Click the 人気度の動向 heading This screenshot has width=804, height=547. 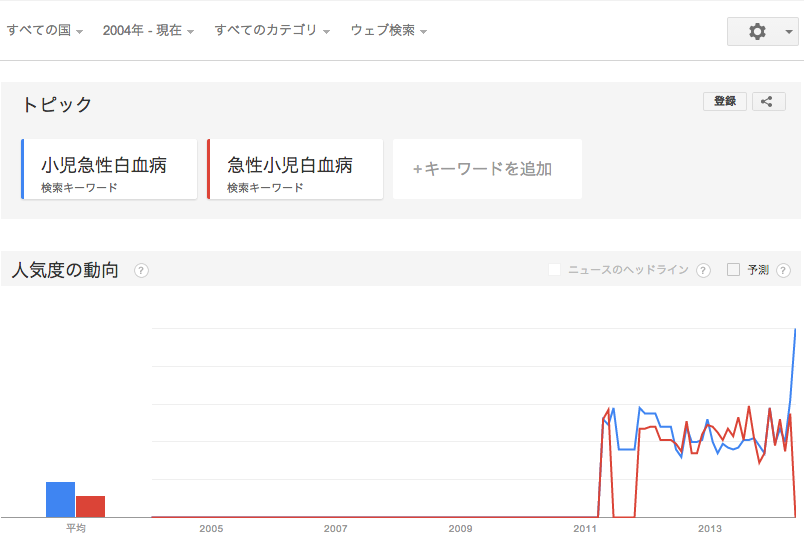pyautogui.click(x=65, y=270)
